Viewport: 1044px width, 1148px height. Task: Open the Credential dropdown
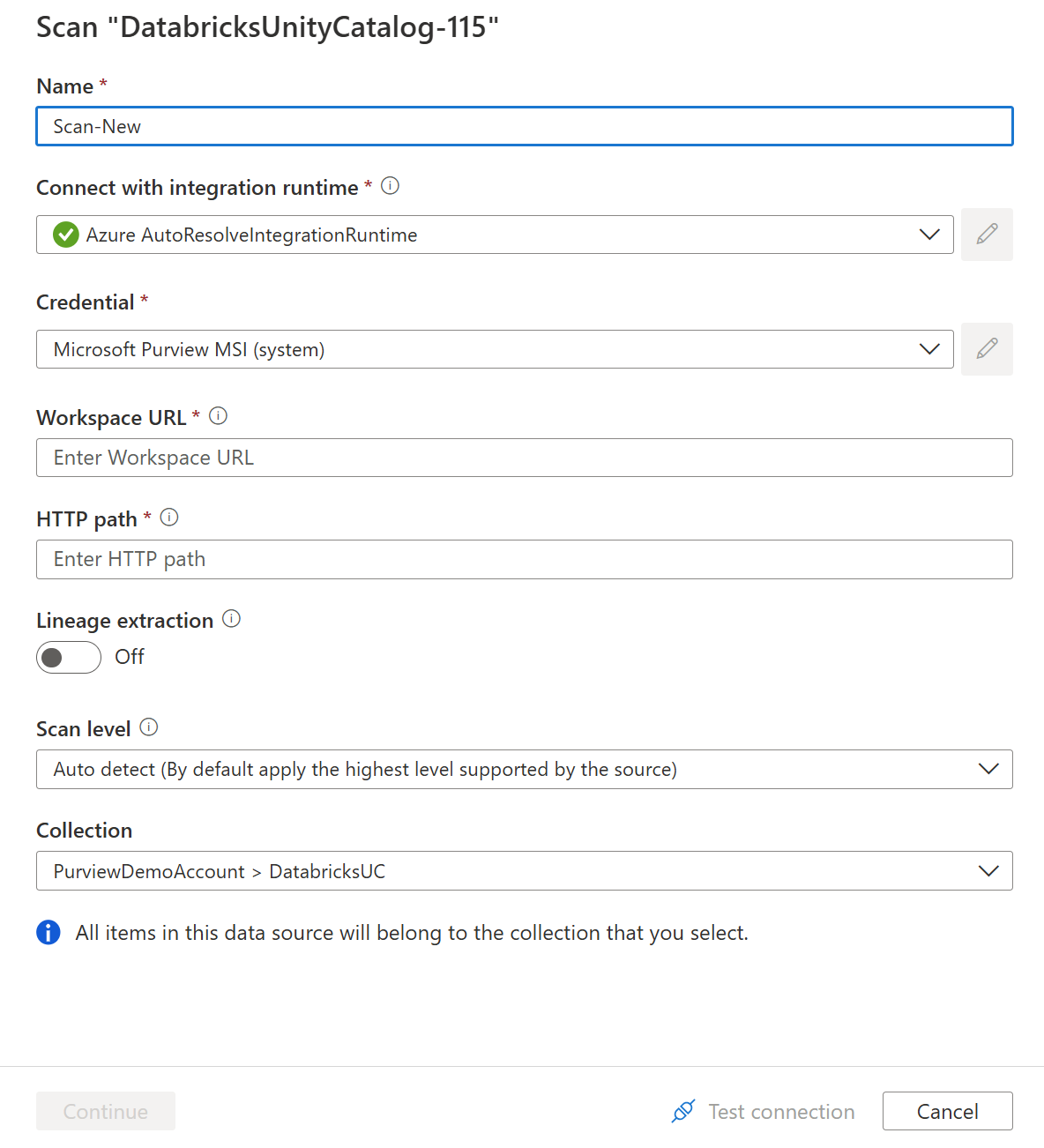click(x=929, y=349)
